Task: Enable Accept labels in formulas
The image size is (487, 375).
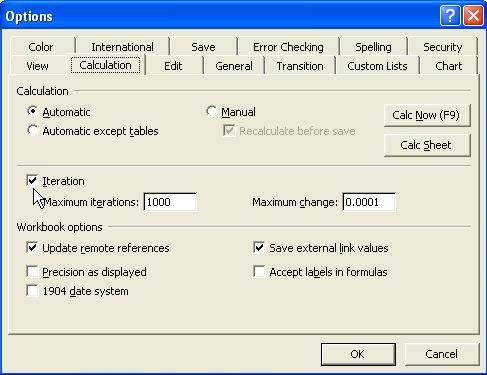Action: (259, 272)
